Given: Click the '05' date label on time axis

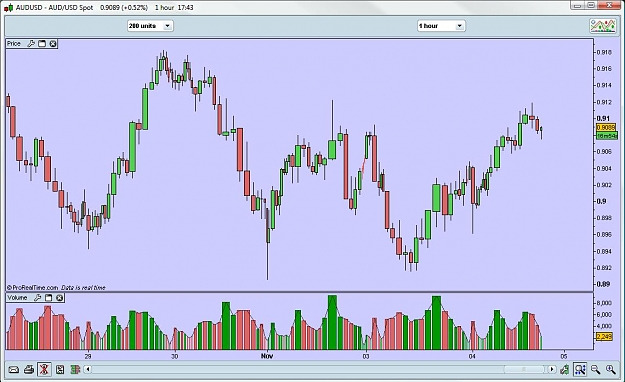Looking at the screenshot, I should click(564, 356).
